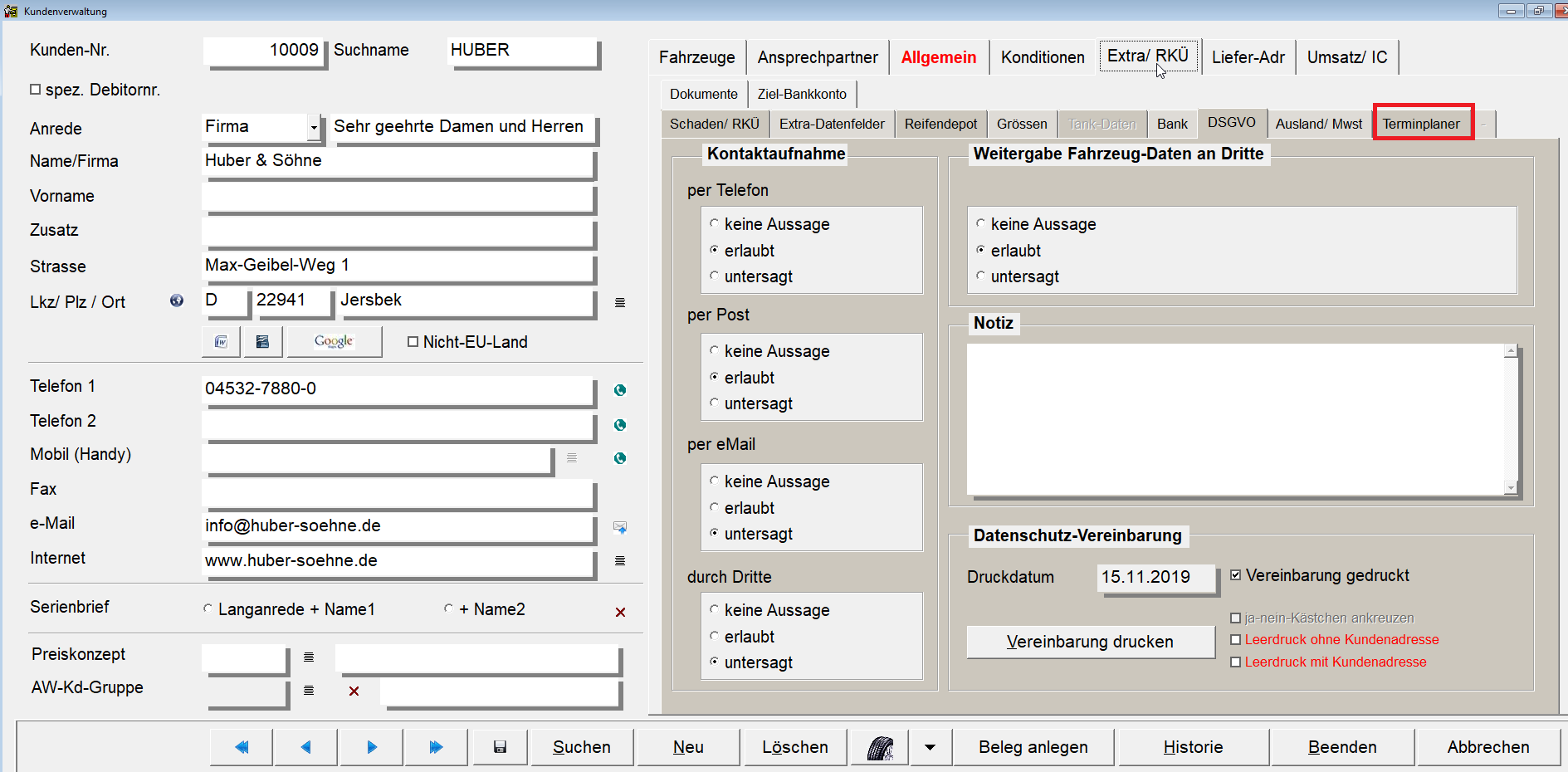Uncheck the Vereinbarung gedruckt checkbox
This screenshot has height=772, width=1568.
pyautogui.click(x=1236, y=575)
